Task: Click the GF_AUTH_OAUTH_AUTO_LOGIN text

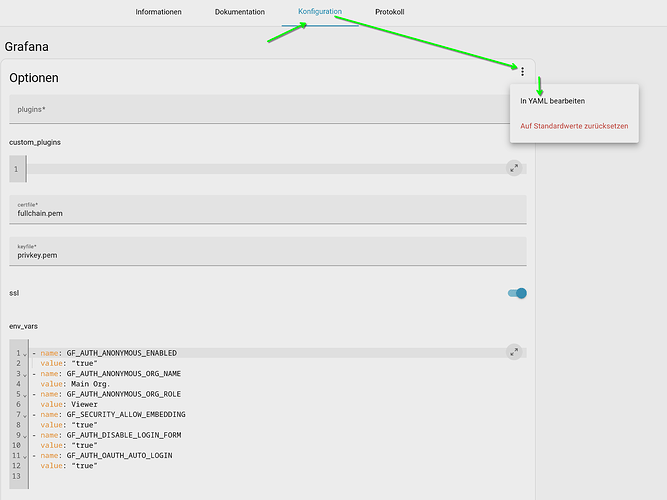Action: [119, 455]
